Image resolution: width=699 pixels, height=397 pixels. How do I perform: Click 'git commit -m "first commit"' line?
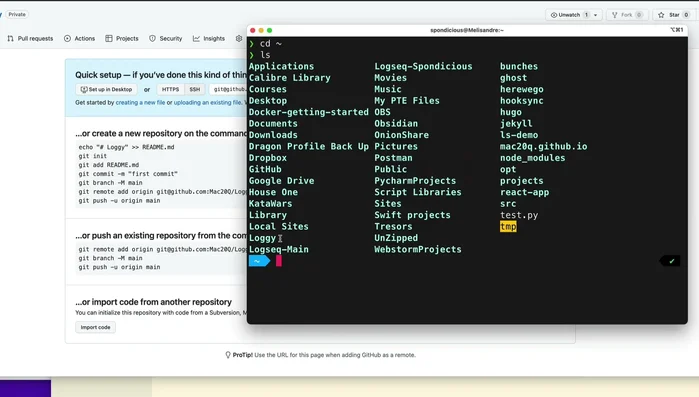coord(128,174)
